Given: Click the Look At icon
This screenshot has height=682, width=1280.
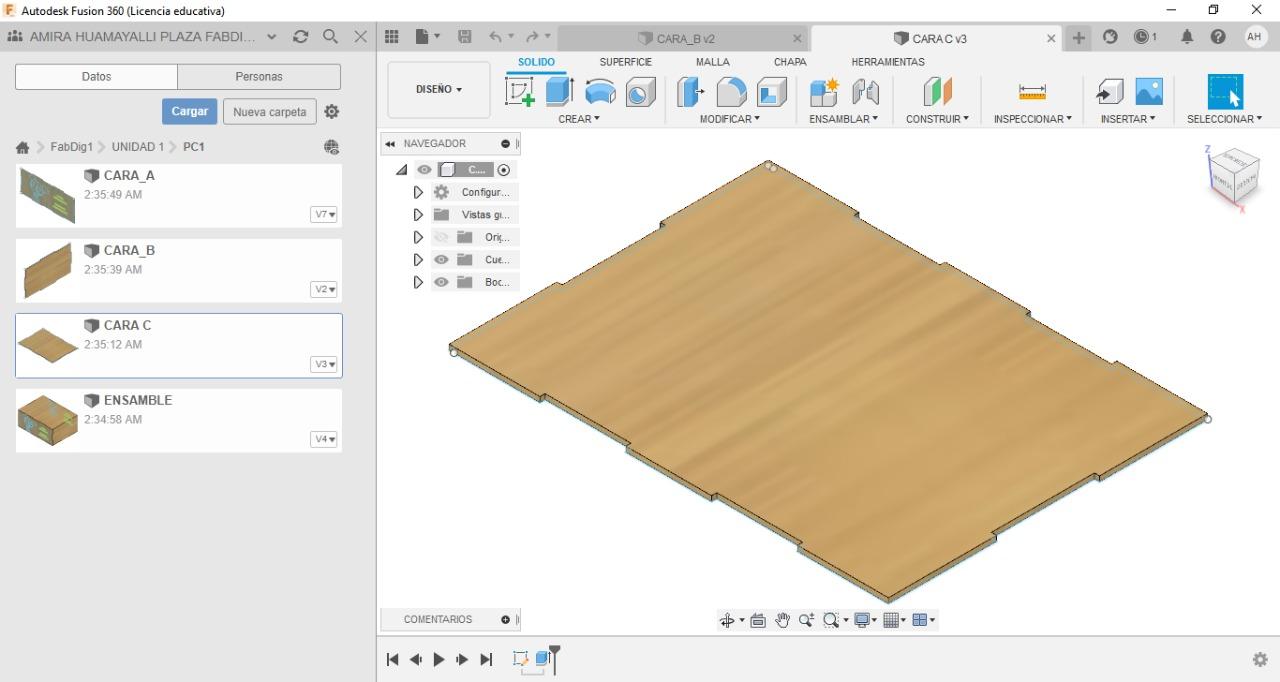Looking at the screenshot, I should [x=758, y=620].
